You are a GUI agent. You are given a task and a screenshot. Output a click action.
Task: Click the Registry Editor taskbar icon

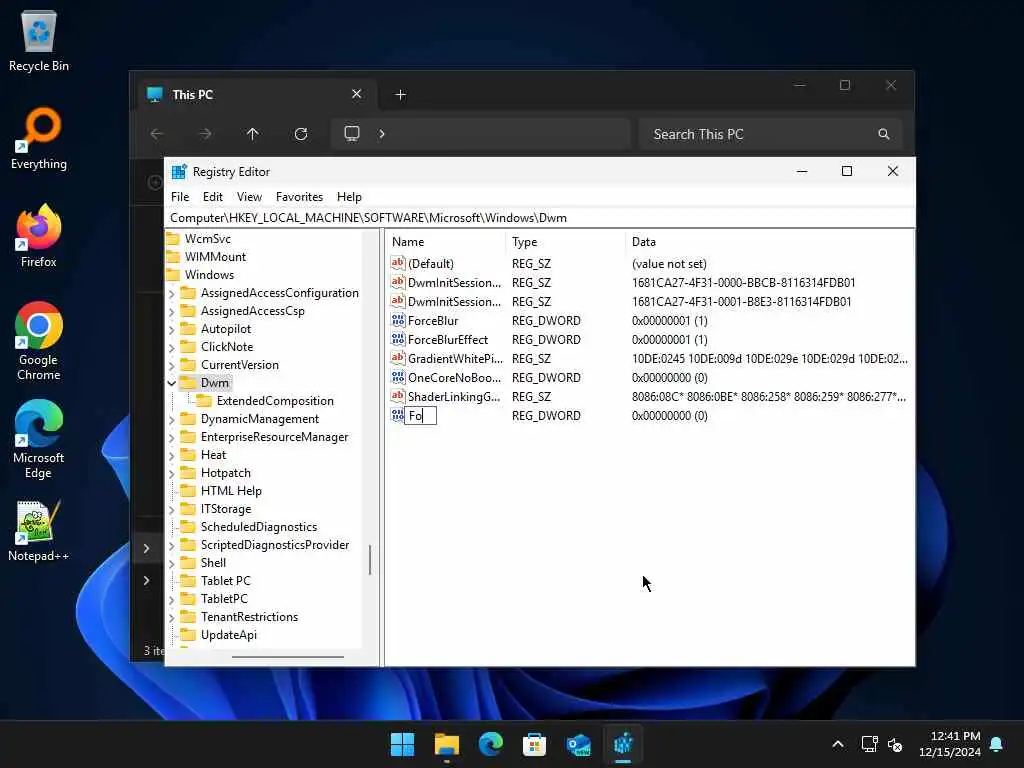pos(623,744)
